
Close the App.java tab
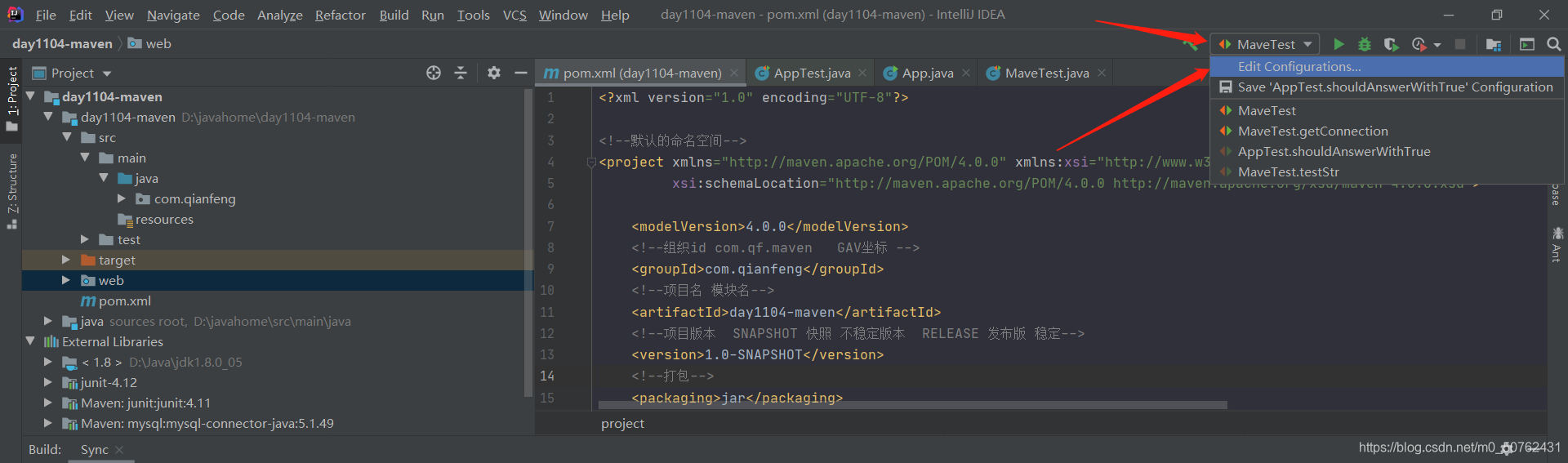[x=966, y=73]
